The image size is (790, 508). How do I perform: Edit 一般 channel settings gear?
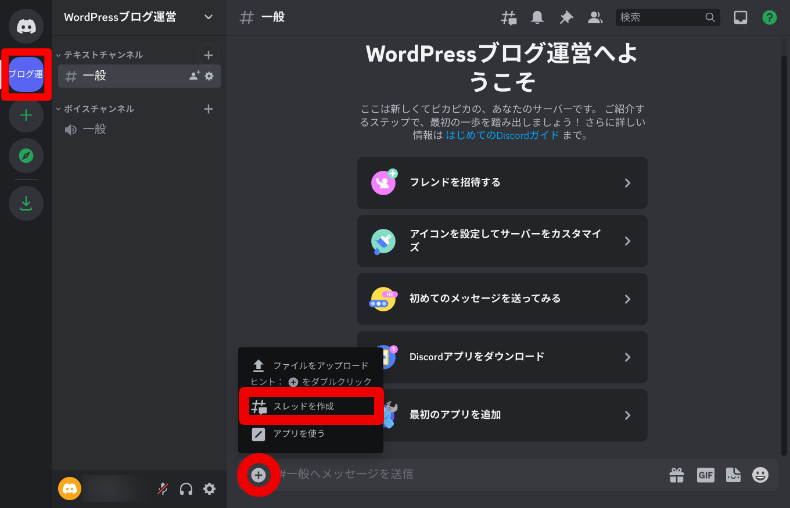[x=209, y=76]
